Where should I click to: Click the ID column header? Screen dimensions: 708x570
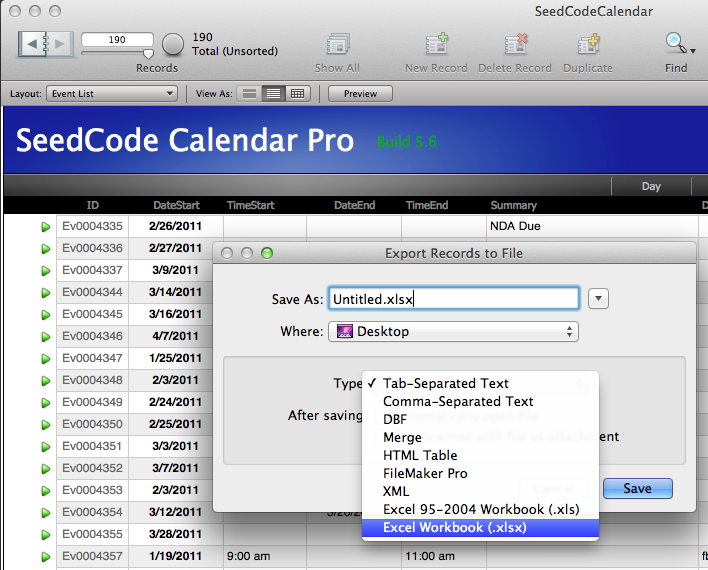pyautogui.click(x=92, y=205)
